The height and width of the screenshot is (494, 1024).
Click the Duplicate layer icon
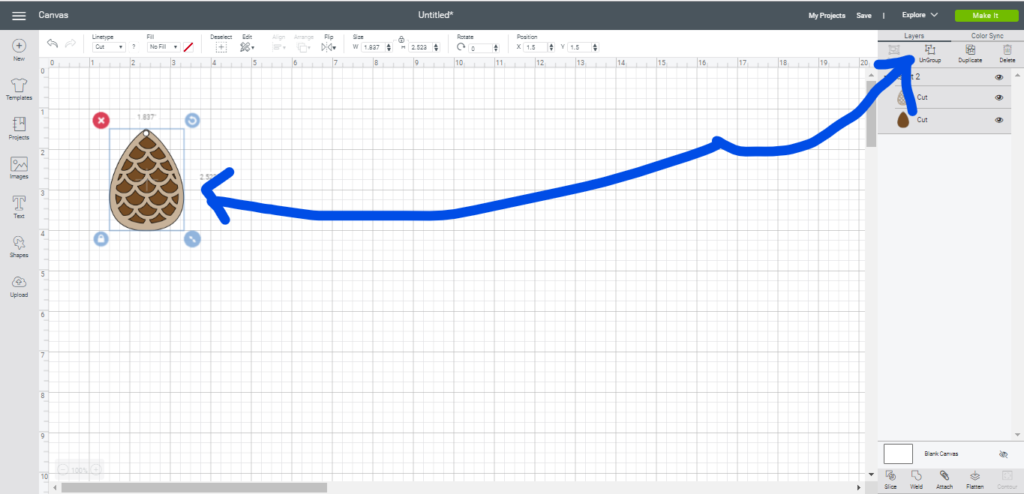pyautogui.click(x=968, y=50)
